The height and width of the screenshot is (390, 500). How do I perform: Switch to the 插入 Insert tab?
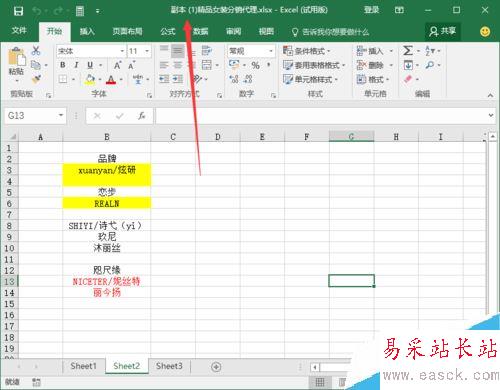tap(87, 31)
